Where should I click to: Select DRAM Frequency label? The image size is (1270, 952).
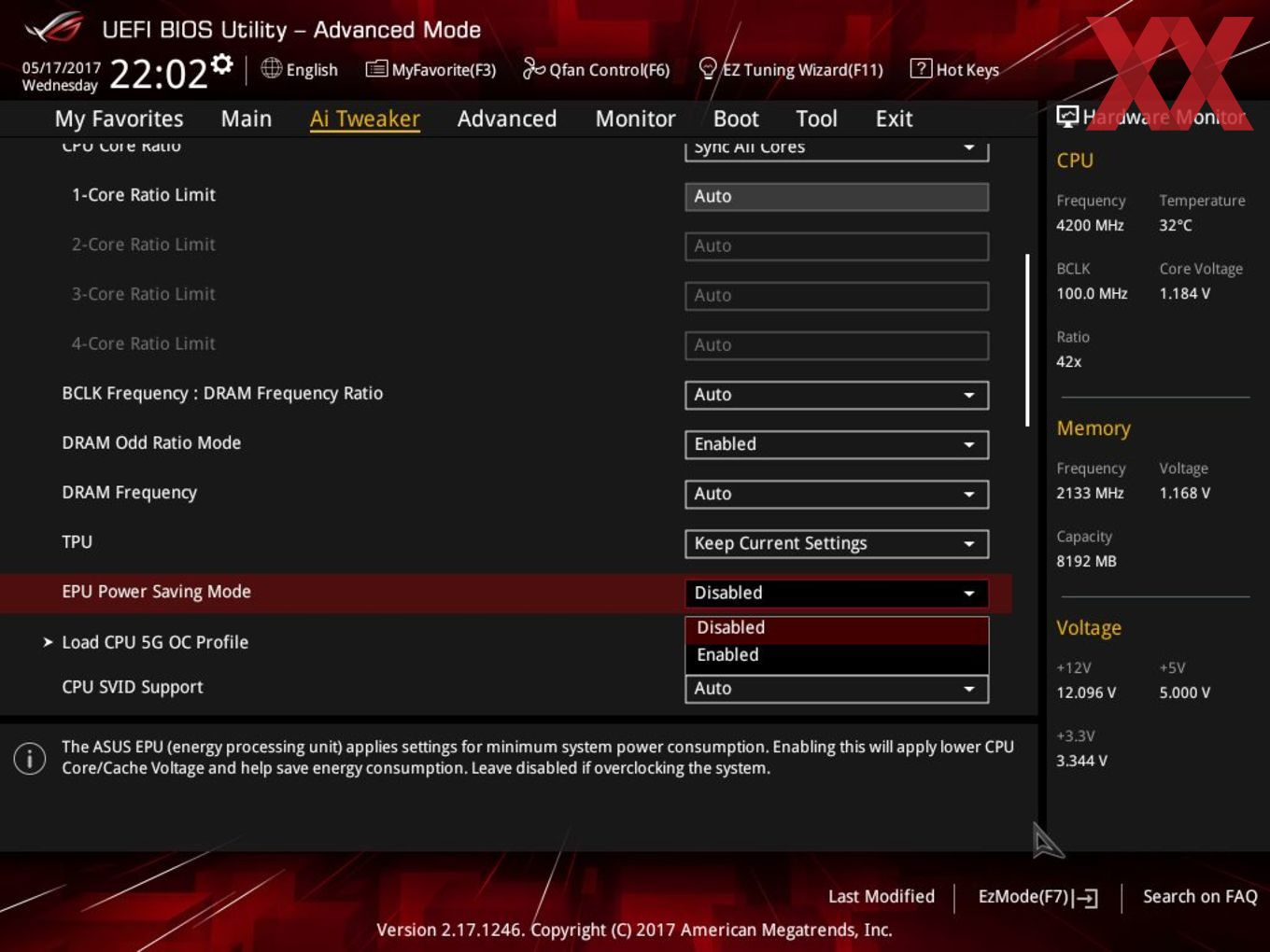tap(129, 493)
